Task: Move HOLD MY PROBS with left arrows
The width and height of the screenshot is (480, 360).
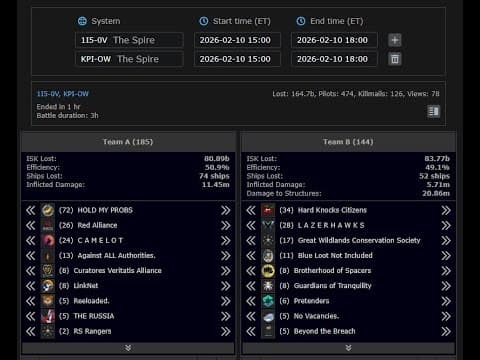Action: [31, 210]
